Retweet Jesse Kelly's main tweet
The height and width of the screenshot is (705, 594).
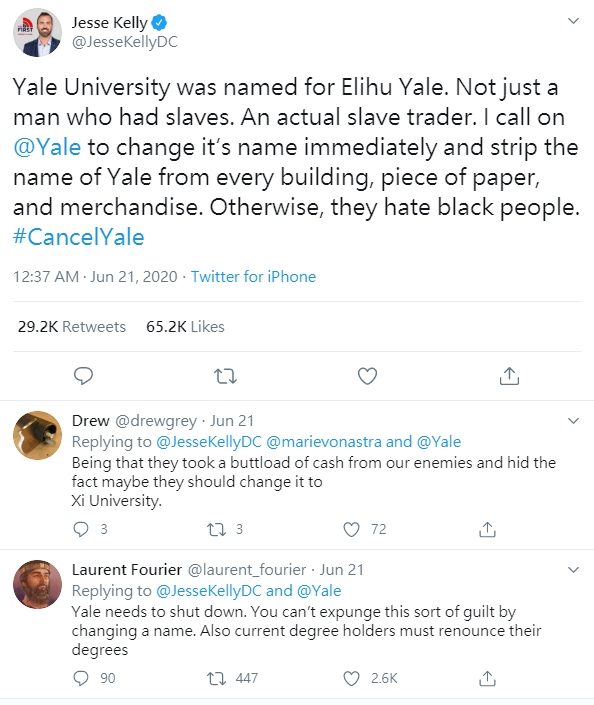pos(225,376)
